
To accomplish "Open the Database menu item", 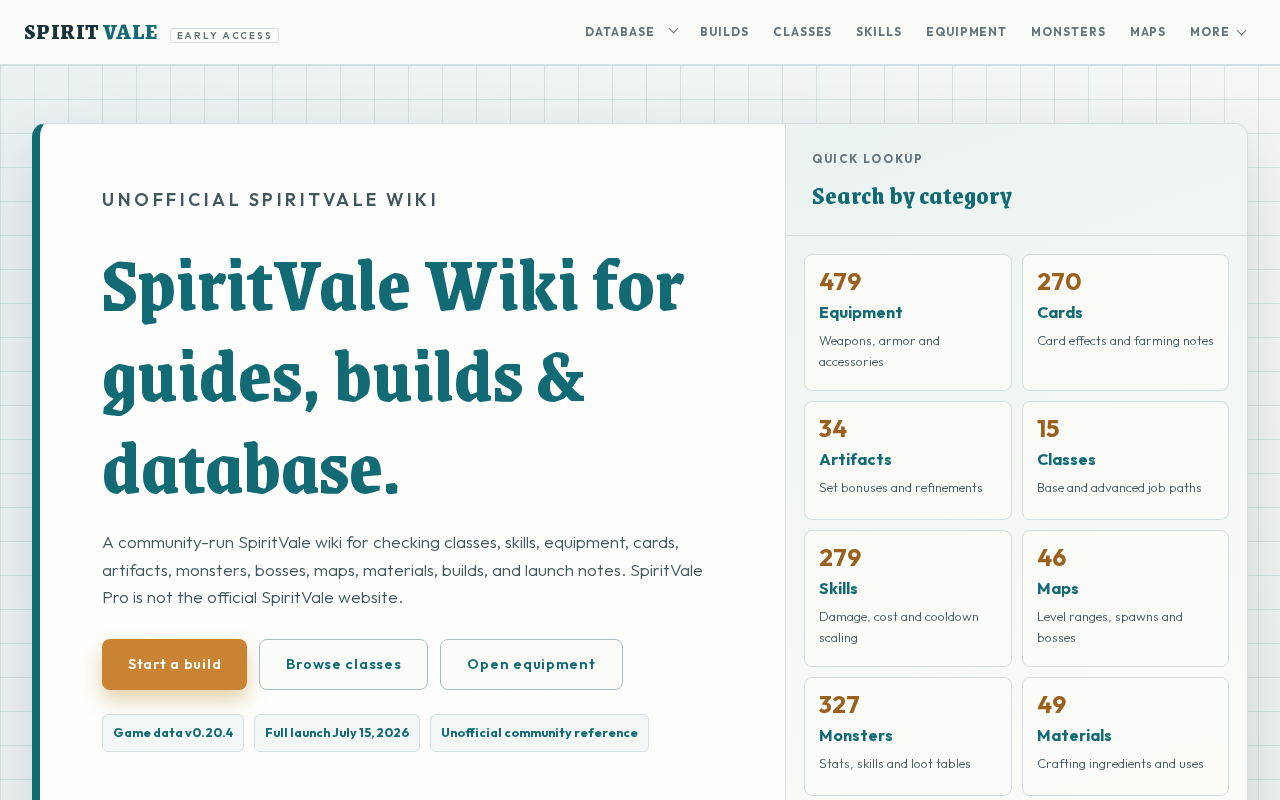I will (620, 32).
